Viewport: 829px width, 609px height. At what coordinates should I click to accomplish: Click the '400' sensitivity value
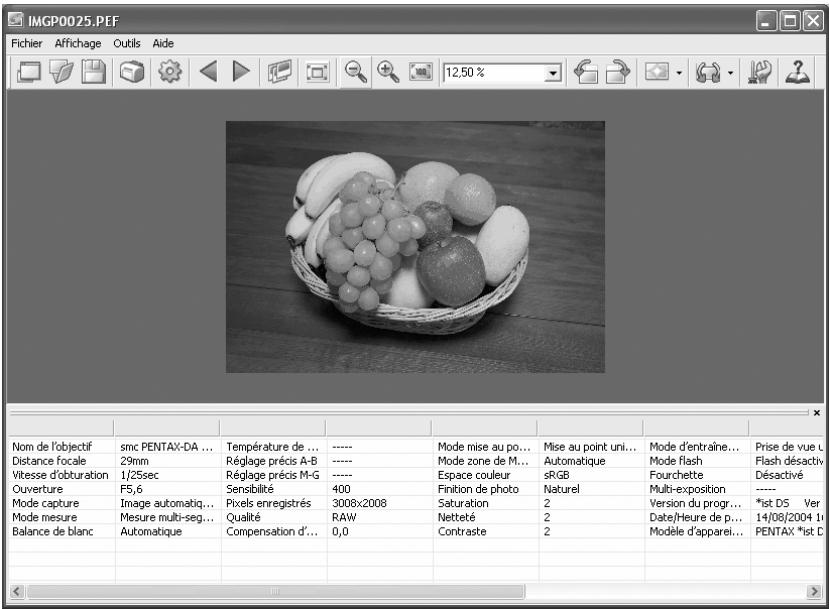point(341,489)
